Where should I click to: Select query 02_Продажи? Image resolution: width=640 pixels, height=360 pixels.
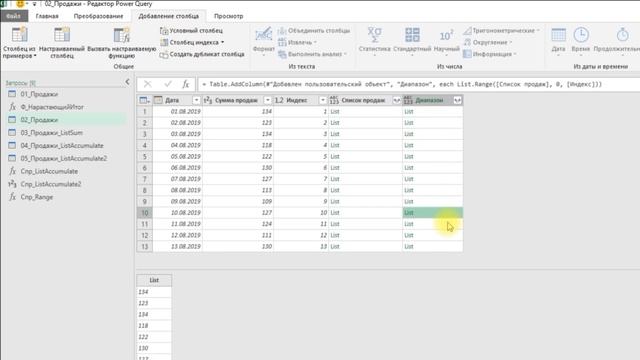[x=39, y=120]
